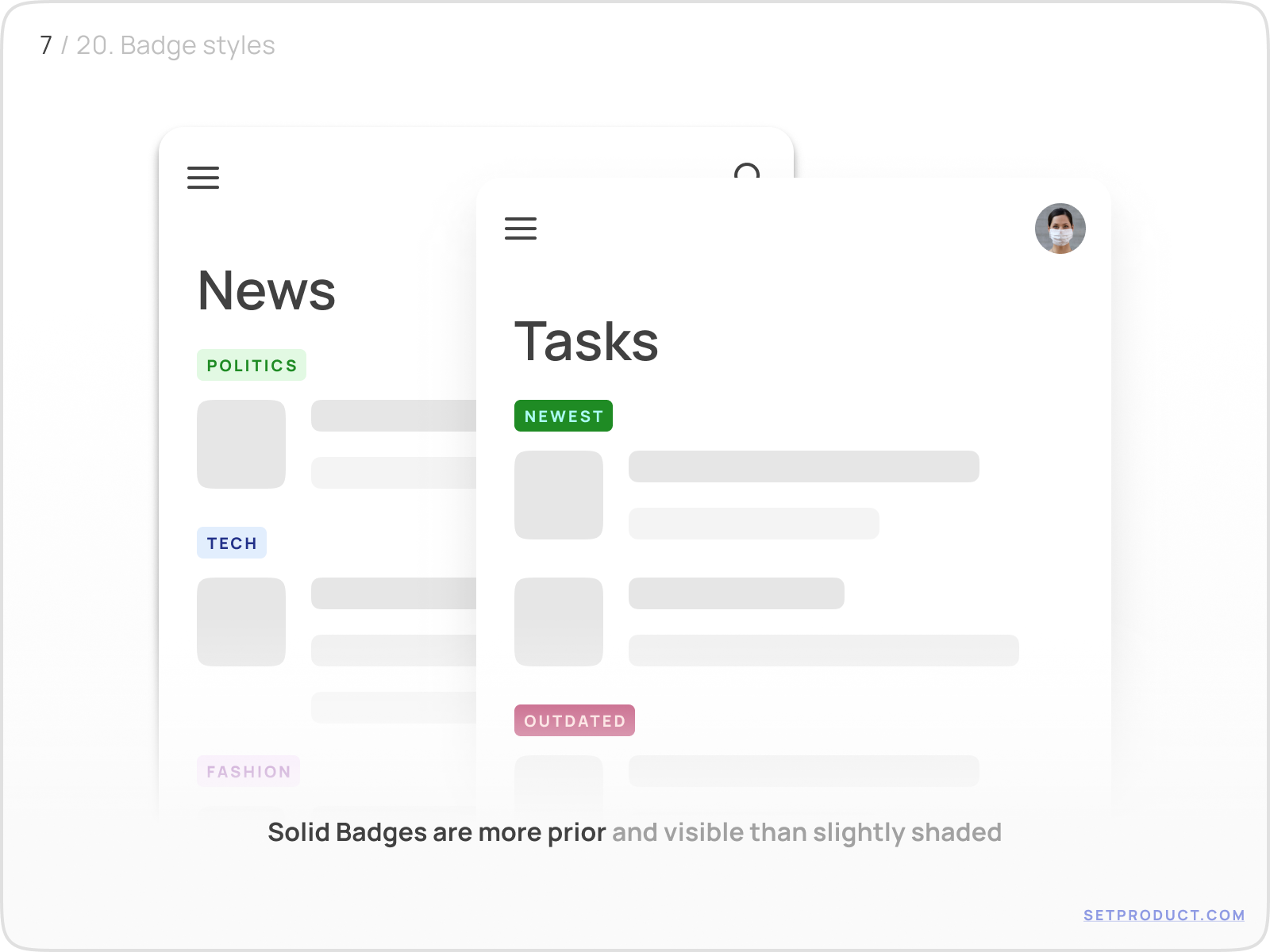Select the TECH category badge

pyautogui.click(x=232, y=543)
